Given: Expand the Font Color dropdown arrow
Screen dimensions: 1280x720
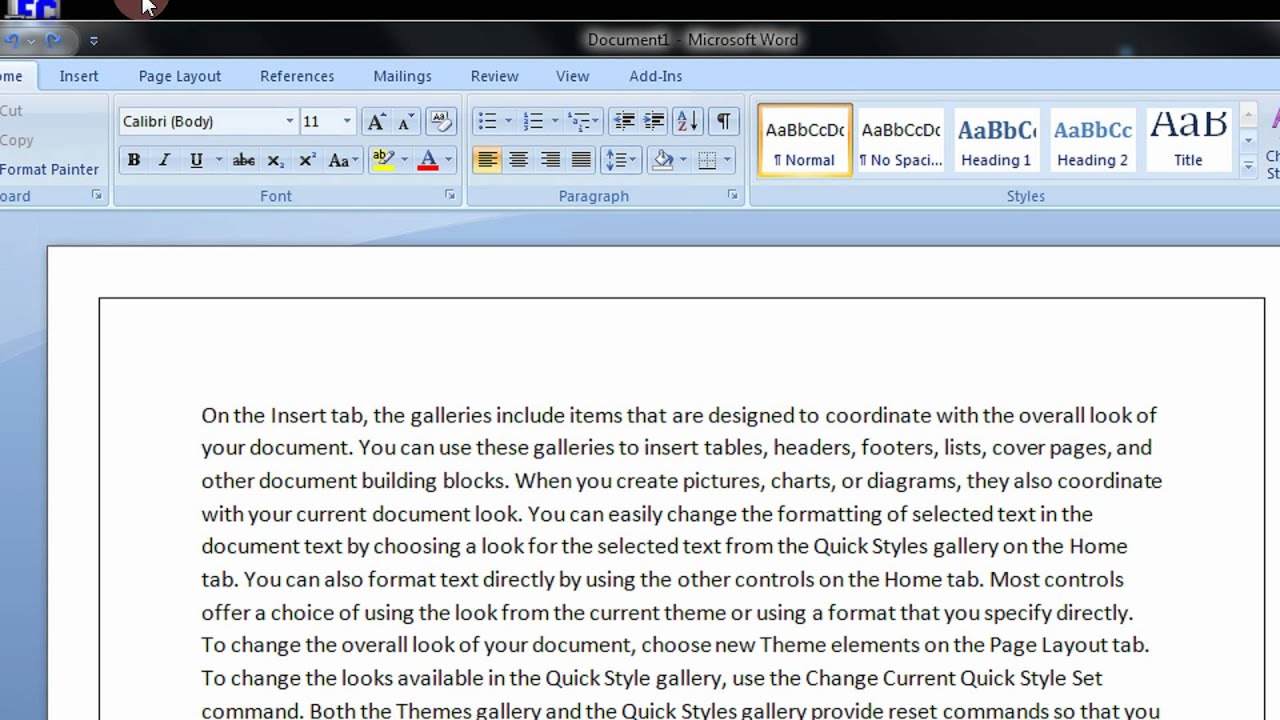Looking at the screenshot, I should (448, 160).
